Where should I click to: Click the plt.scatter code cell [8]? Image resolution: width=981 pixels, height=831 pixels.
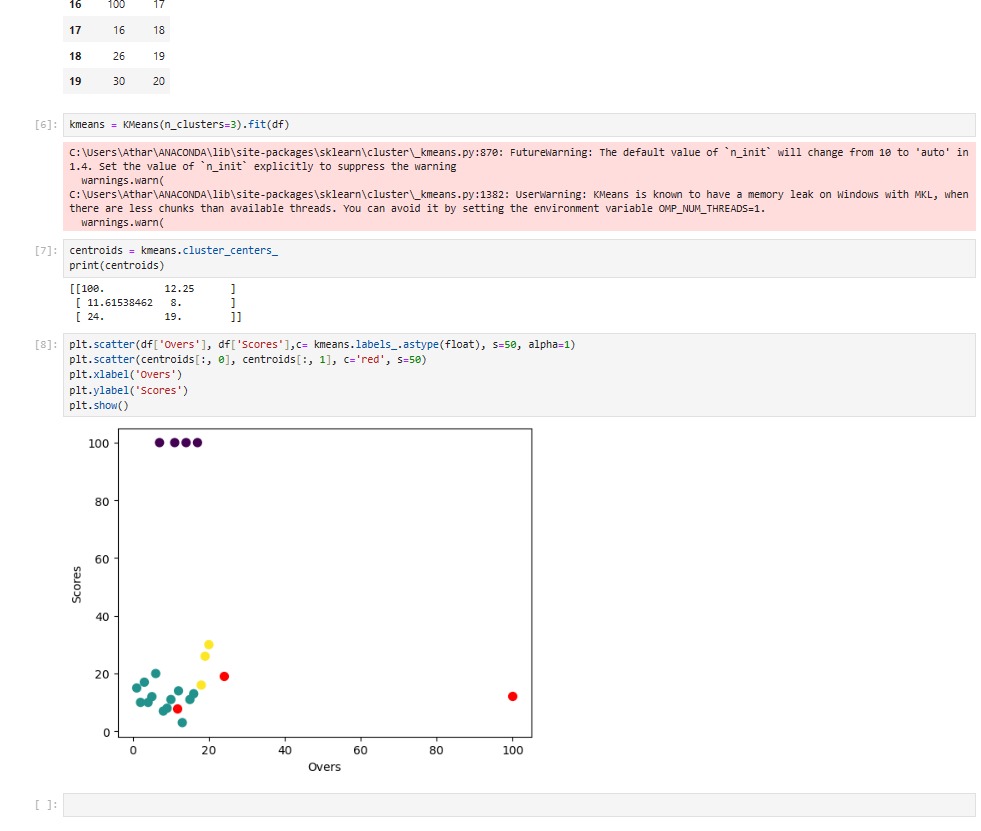coord(519,374)
